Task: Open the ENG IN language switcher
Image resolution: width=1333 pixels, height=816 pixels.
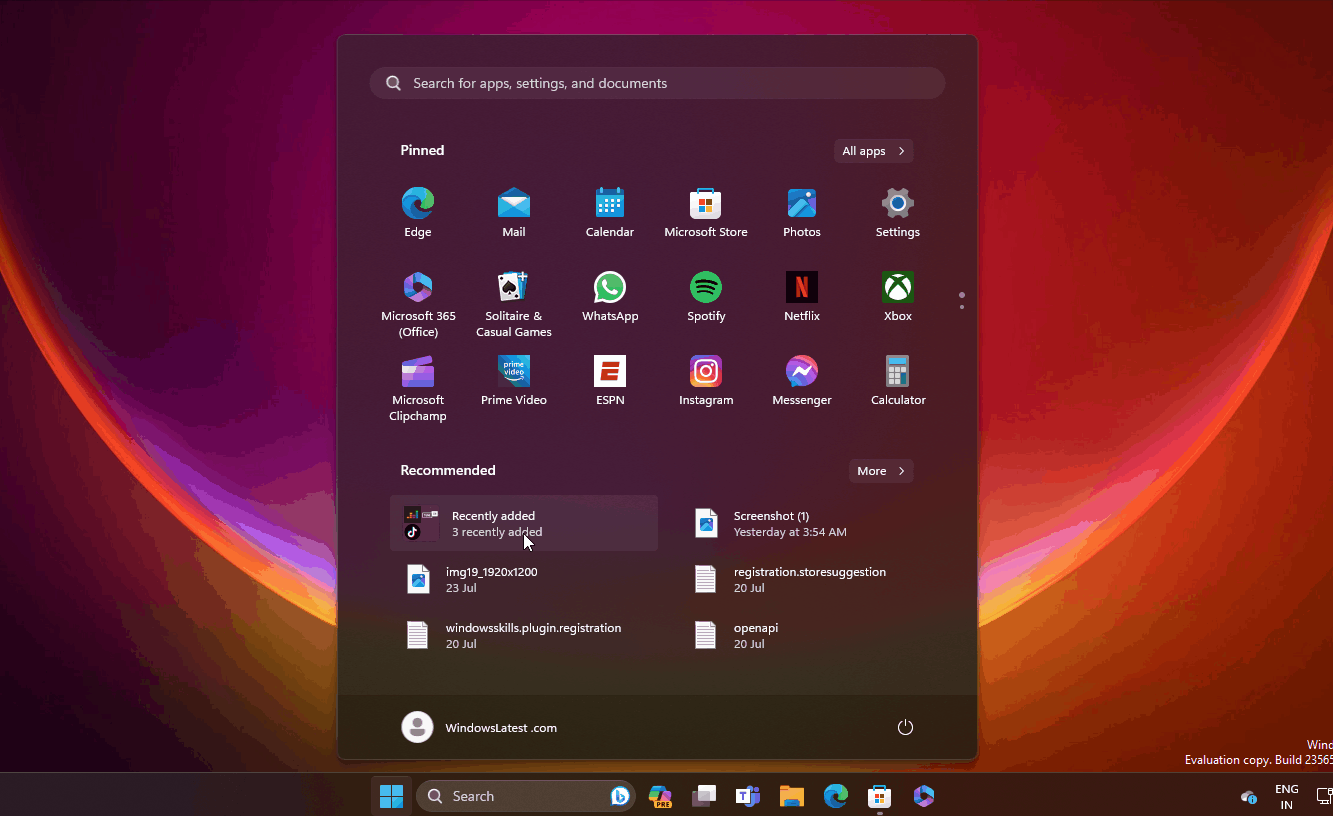Action: [1287, 797]
